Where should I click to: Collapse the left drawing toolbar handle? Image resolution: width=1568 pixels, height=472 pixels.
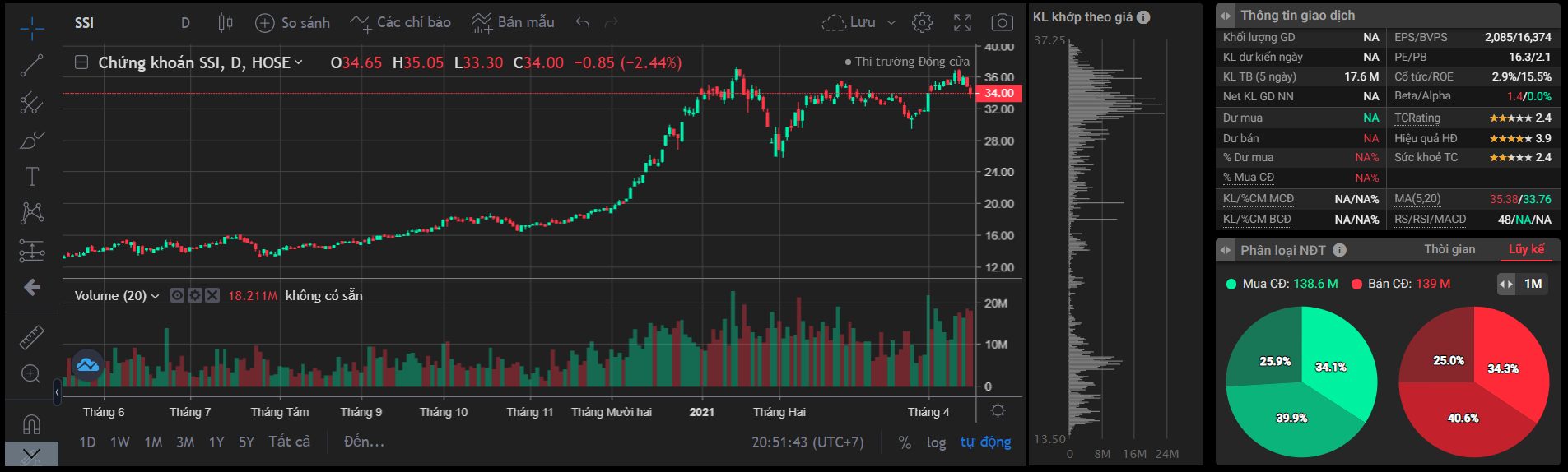[x=57, y=392]
